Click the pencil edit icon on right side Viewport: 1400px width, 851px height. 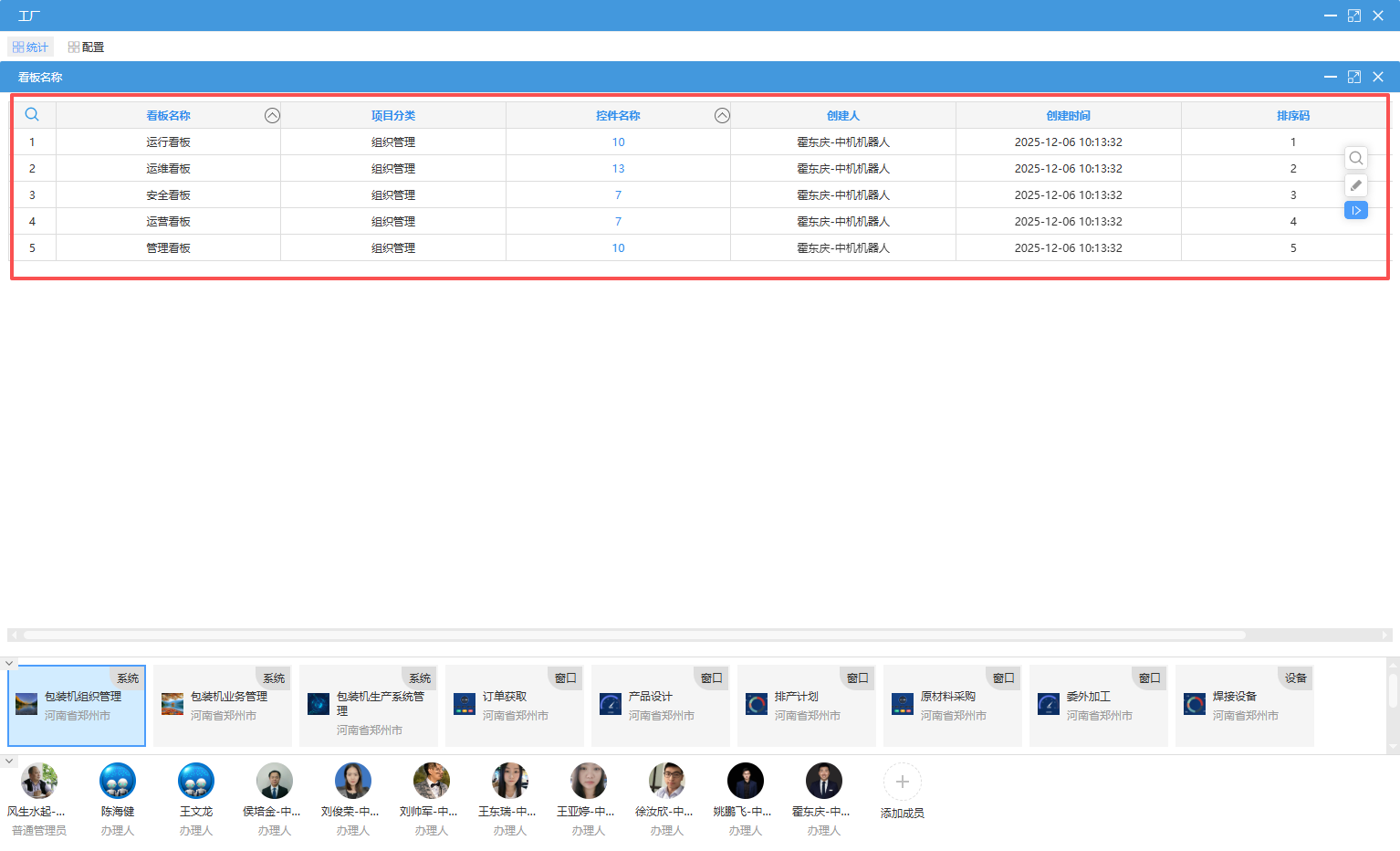(x=1356, y=185)
